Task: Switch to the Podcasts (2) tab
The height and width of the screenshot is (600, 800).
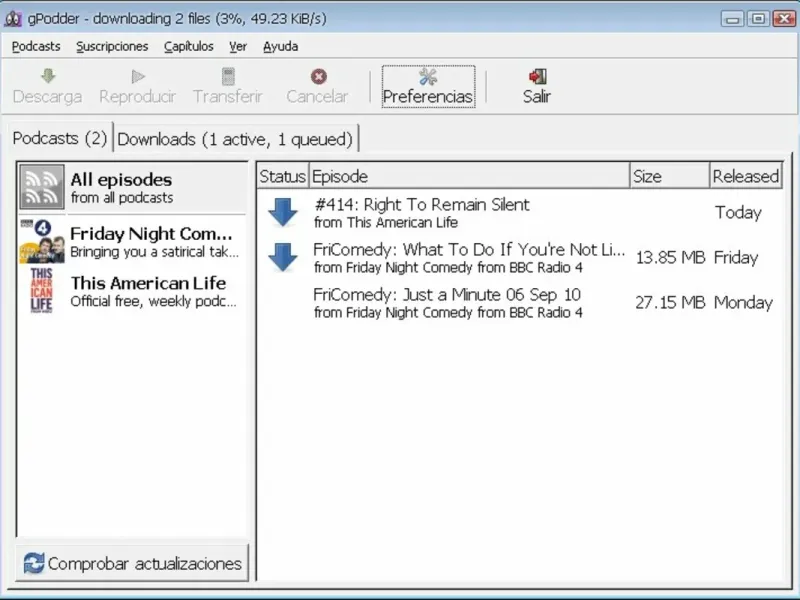Action: [x=60, y=138]
